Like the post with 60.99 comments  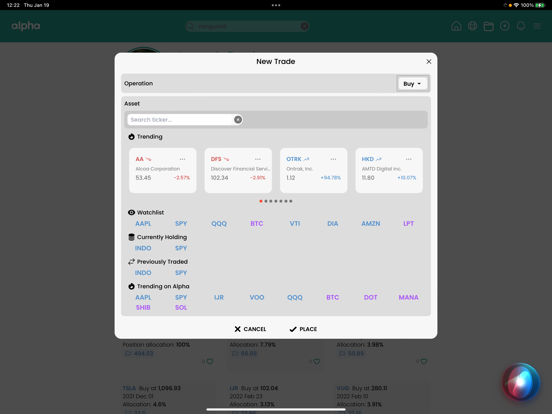(317, 362)
